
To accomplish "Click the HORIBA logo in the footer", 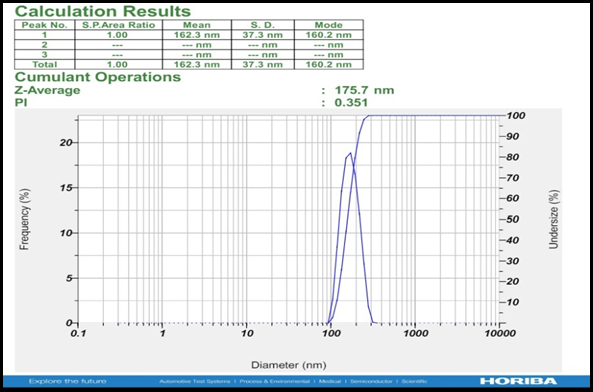I will click(x=518, y=381).
